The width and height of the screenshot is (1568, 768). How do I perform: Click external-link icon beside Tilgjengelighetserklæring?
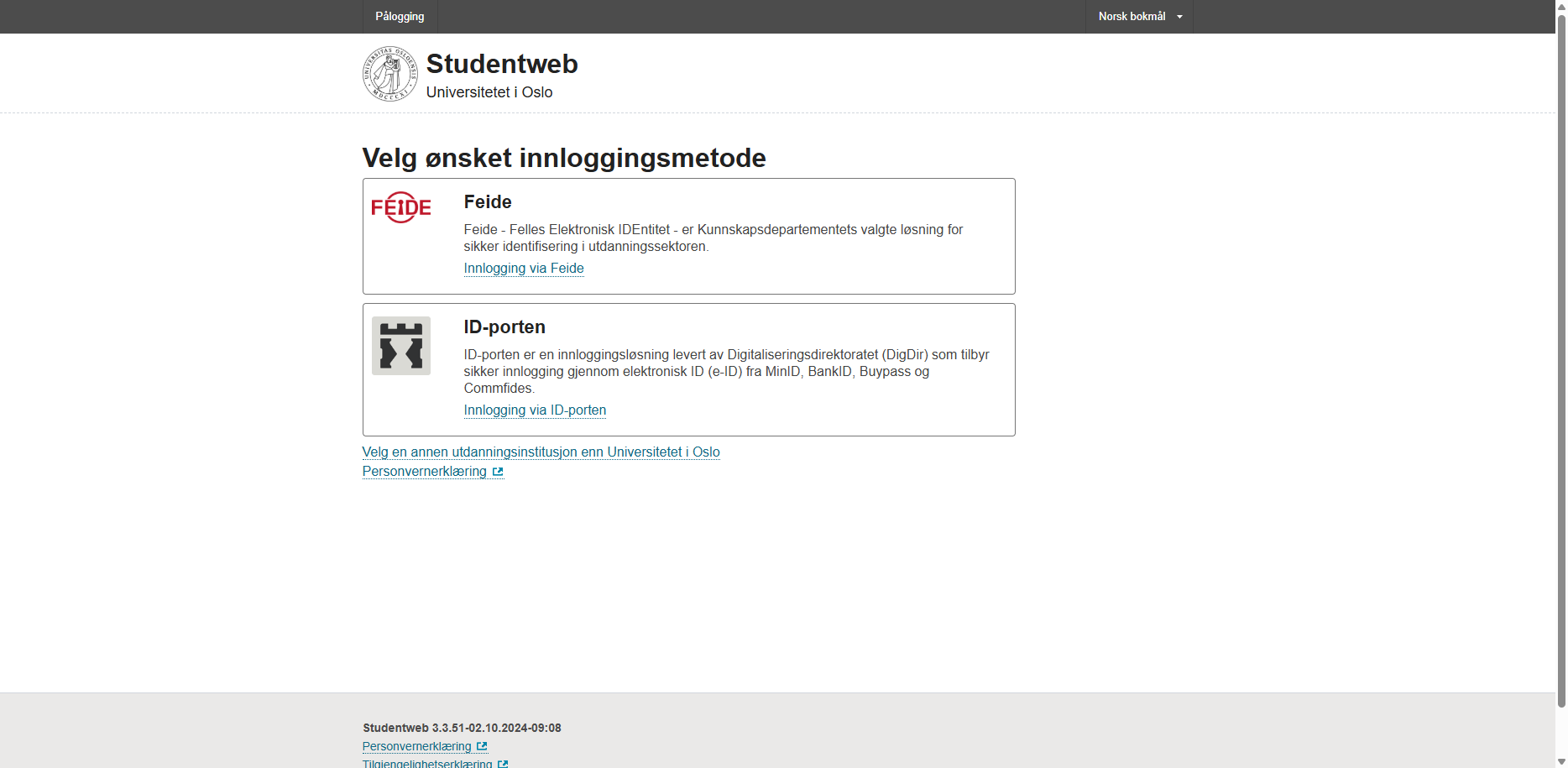point(503,764)
